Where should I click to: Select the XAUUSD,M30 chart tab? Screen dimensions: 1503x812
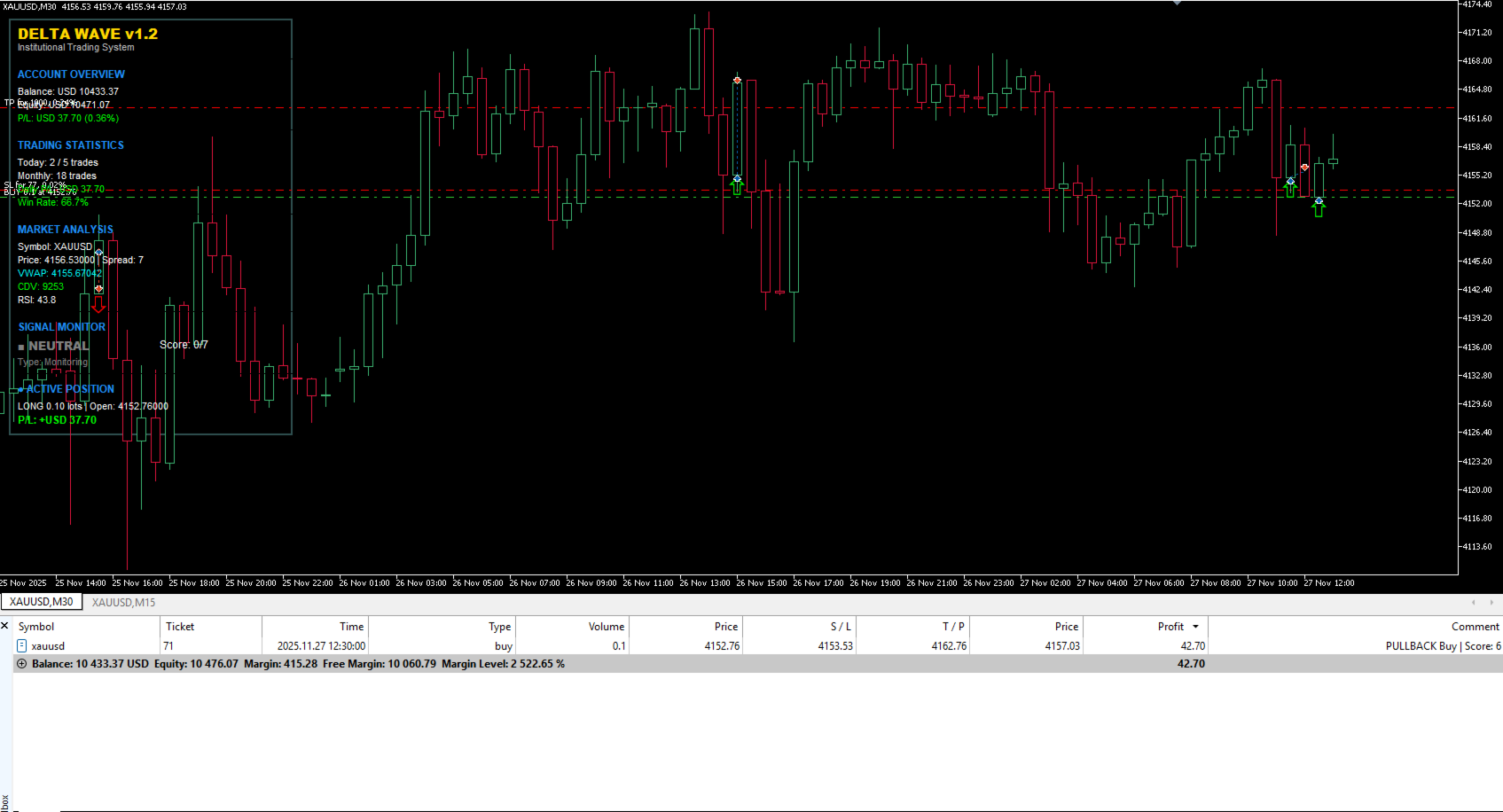point(41,601)
